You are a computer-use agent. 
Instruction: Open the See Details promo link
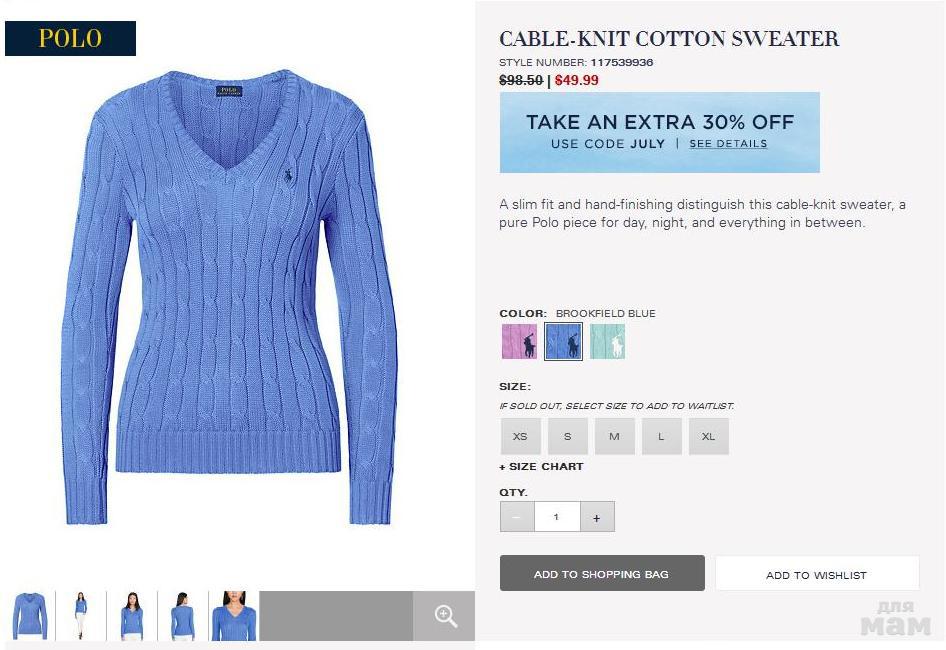click(728, 144)
